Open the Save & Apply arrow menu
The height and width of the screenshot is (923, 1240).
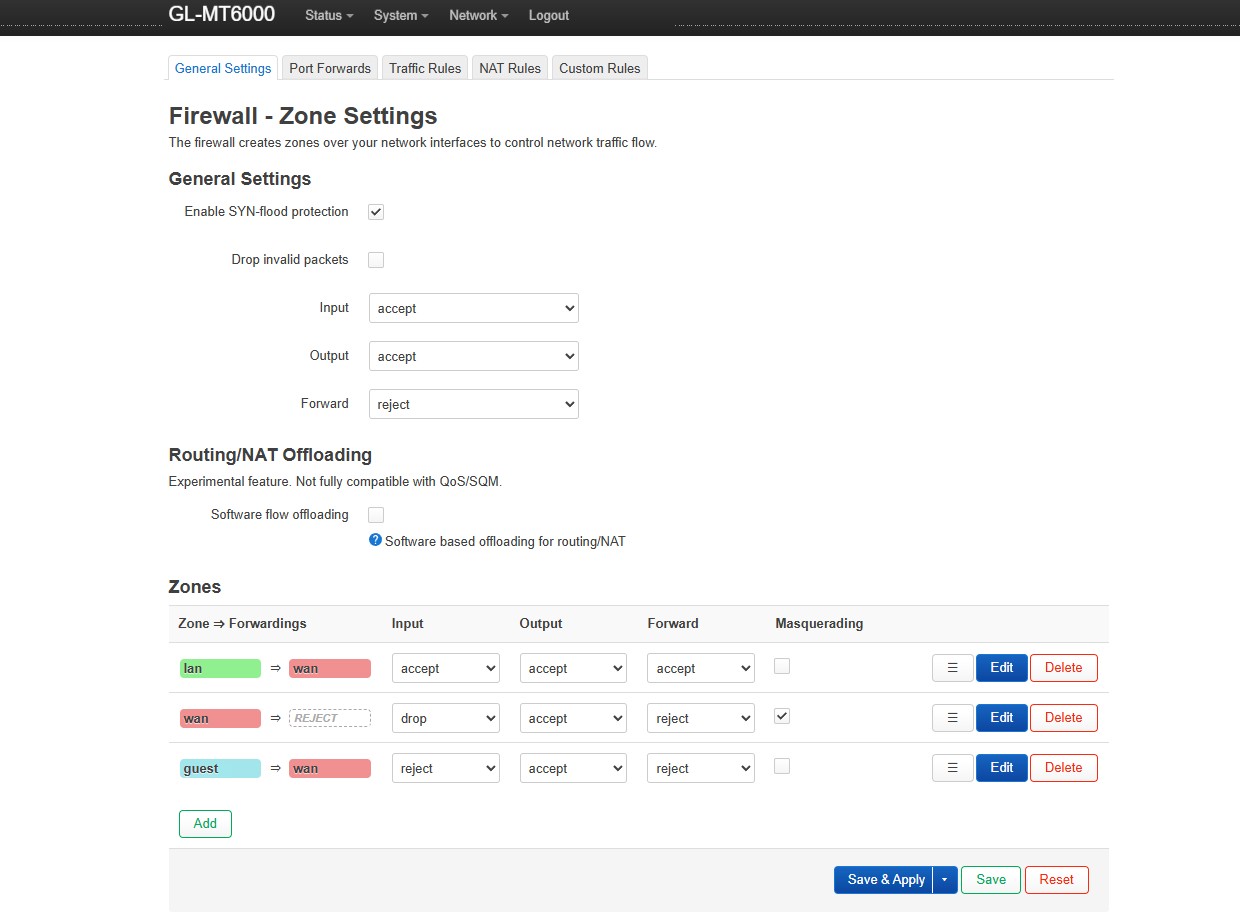(x=945, y=880)
